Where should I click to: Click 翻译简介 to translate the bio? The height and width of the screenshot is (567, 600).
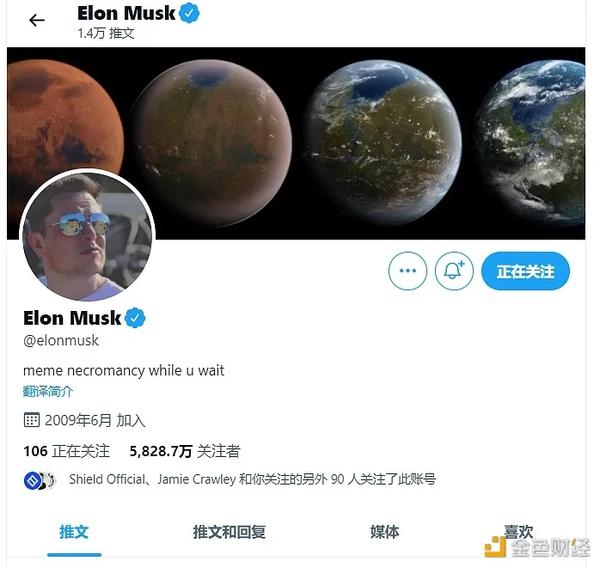point(48,391)
